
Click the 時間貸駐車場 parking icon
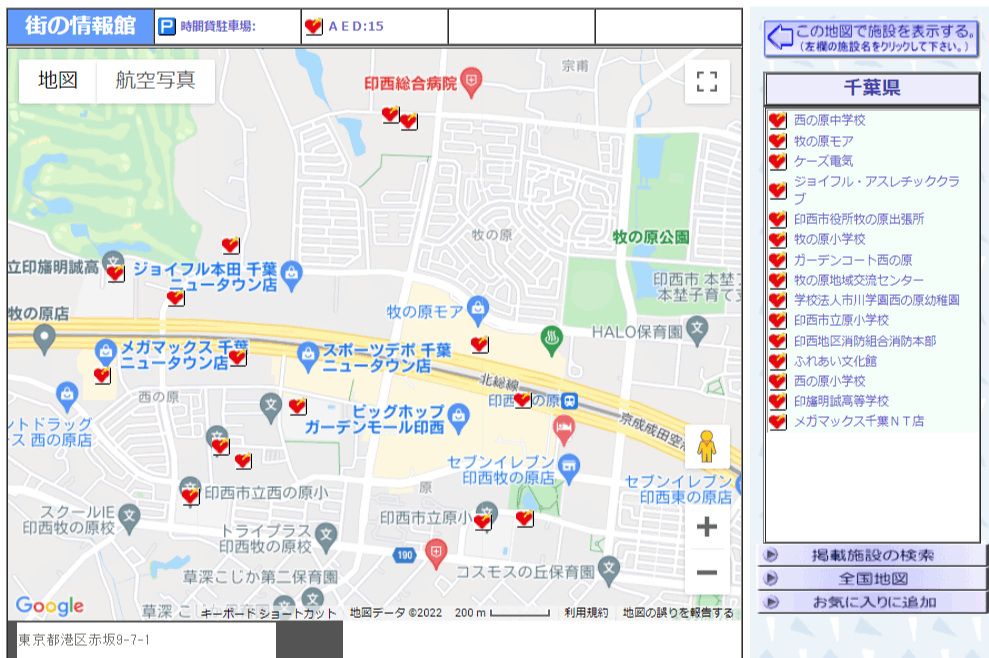pyautogui.click(x=167, y=26)
